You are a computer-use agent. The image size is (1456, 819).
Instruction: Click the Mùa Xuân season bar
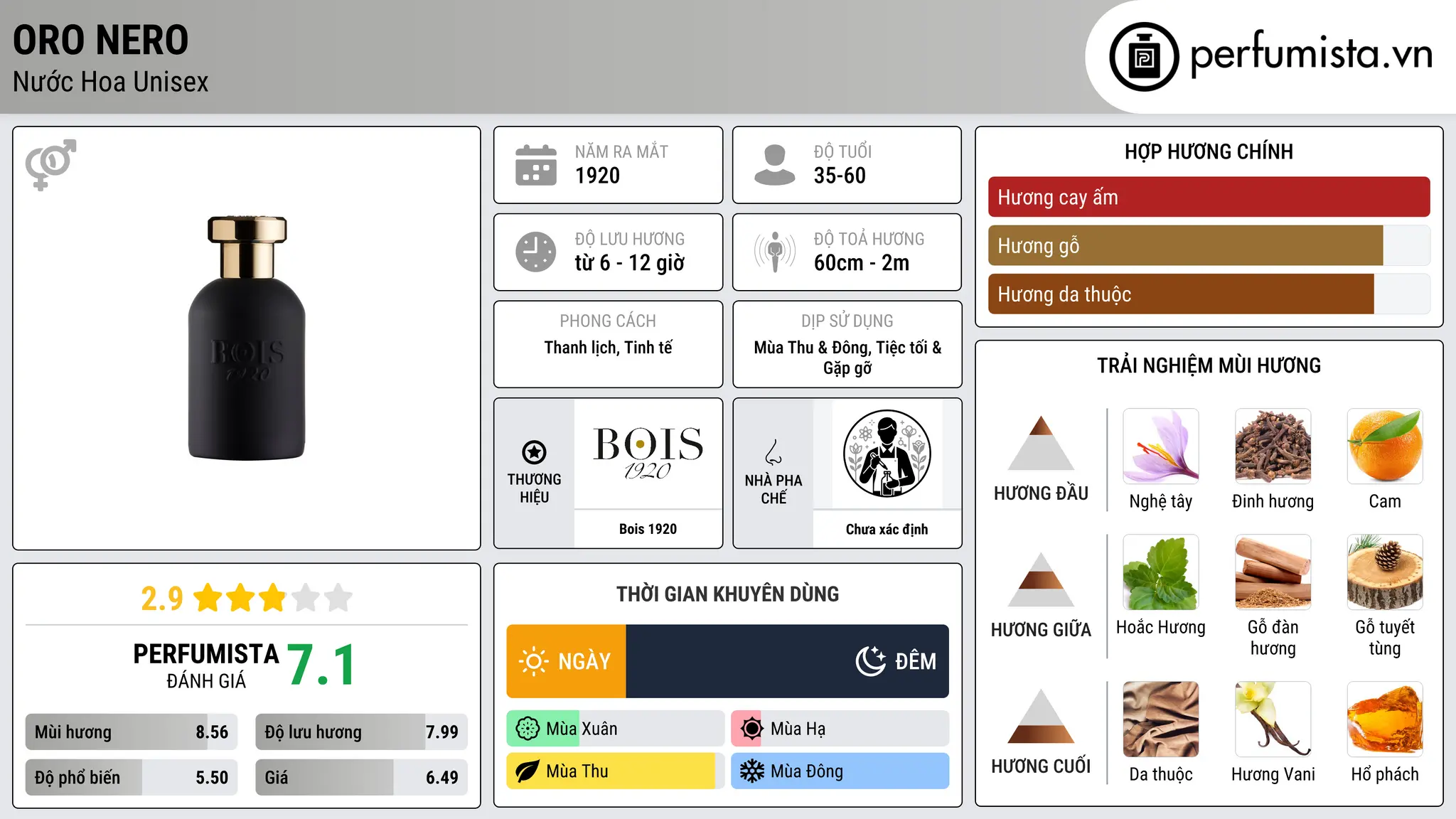[x=616, y=729]
